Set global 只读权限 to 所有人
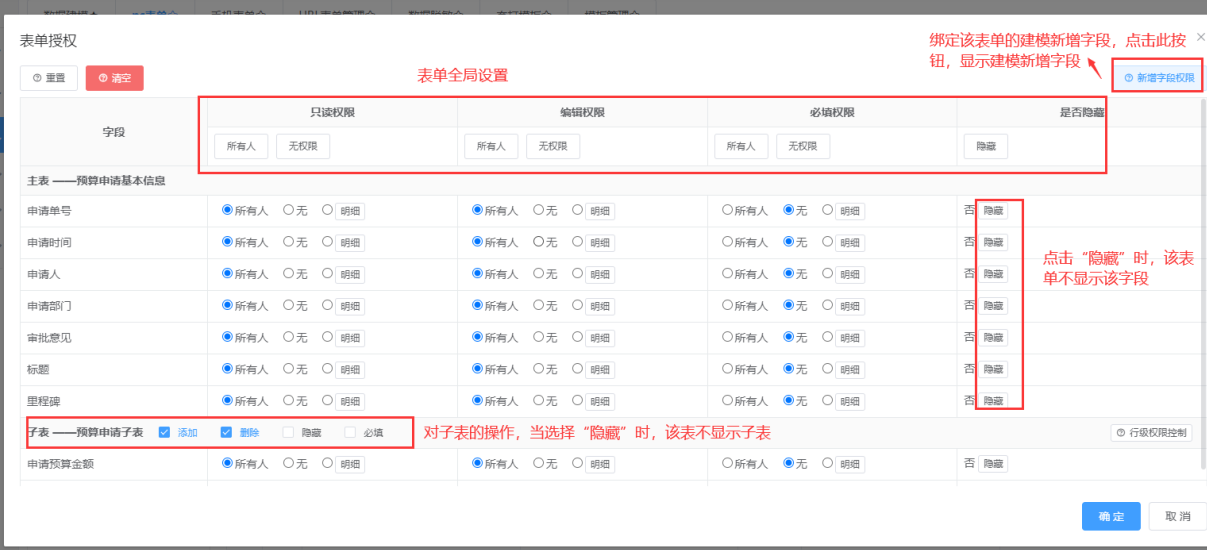Image resolution: width=1207 pixels, height=550 pixels. click(x=241, y=146)
